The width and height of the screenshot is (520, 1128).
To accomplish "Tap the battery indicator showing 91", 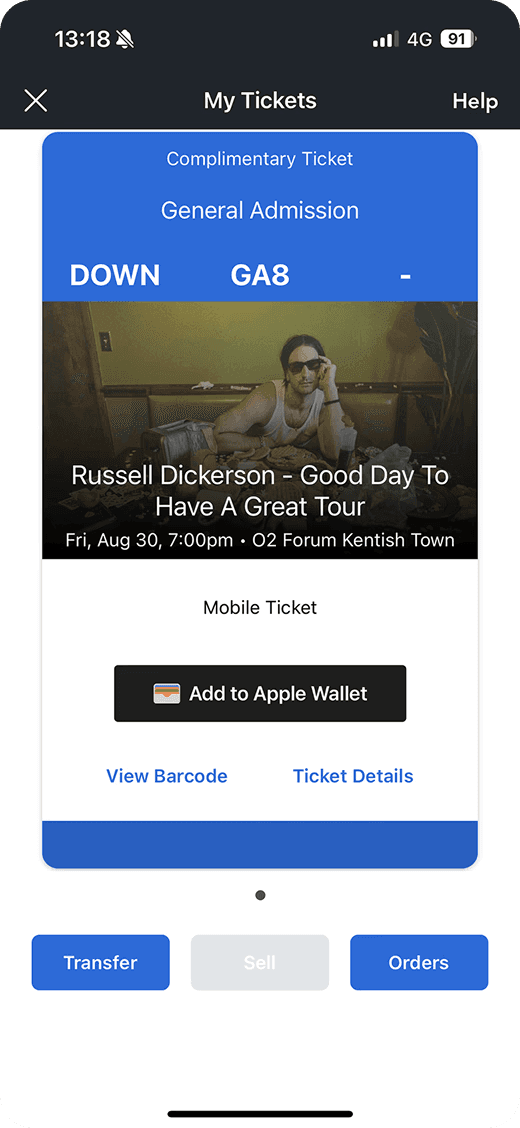I will [458, 39].
